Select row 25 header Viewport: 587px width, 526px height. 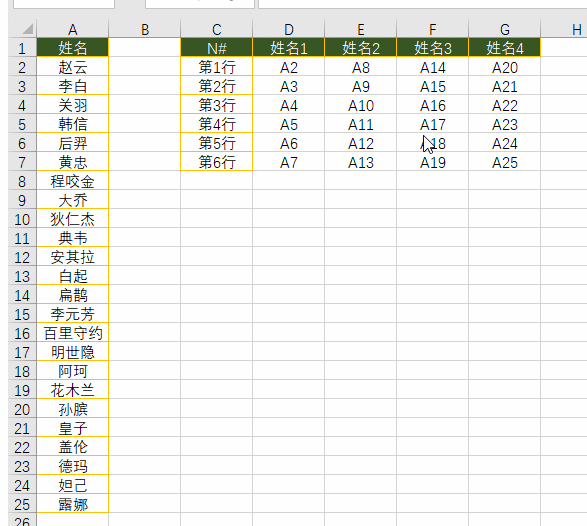coord(22,504)
